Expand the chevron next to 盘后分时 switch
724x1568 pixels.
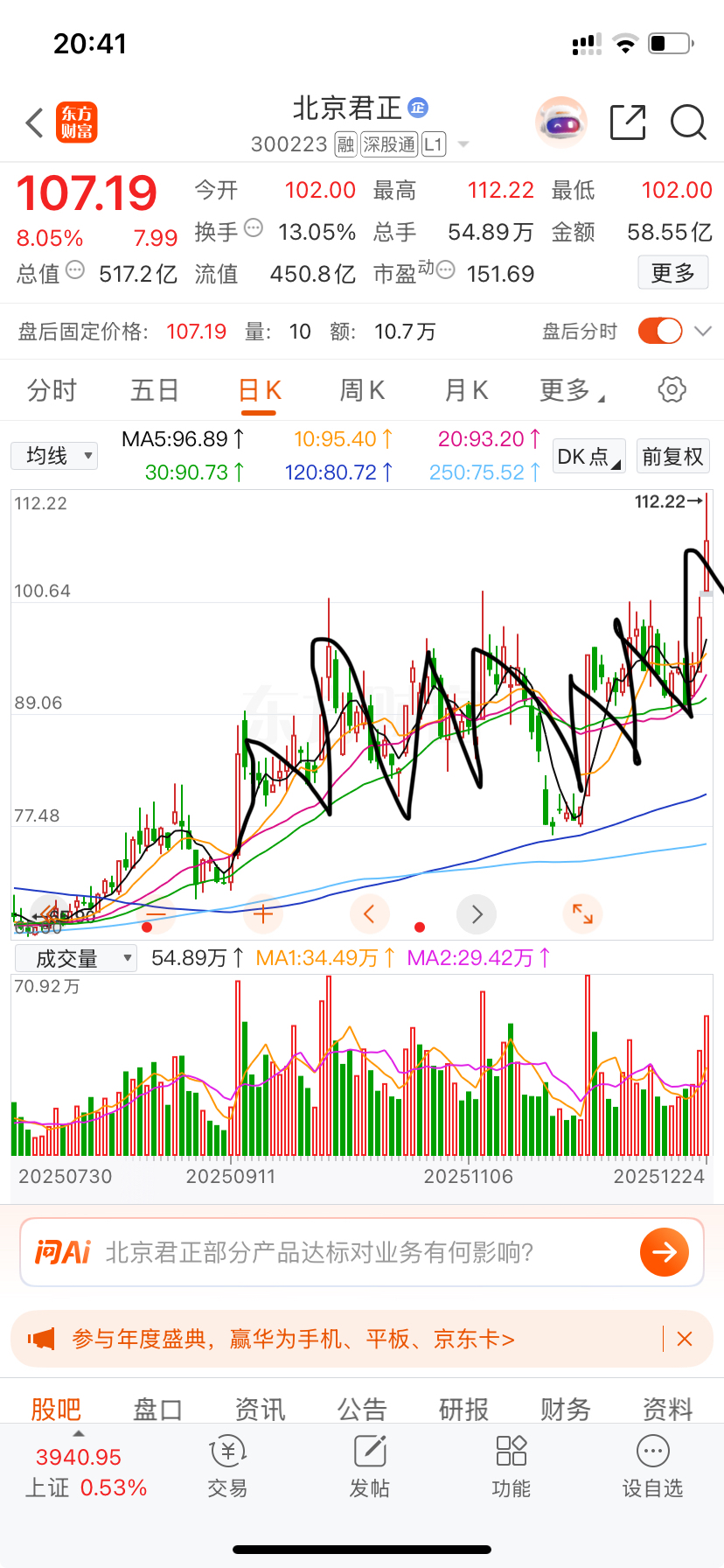703,331
